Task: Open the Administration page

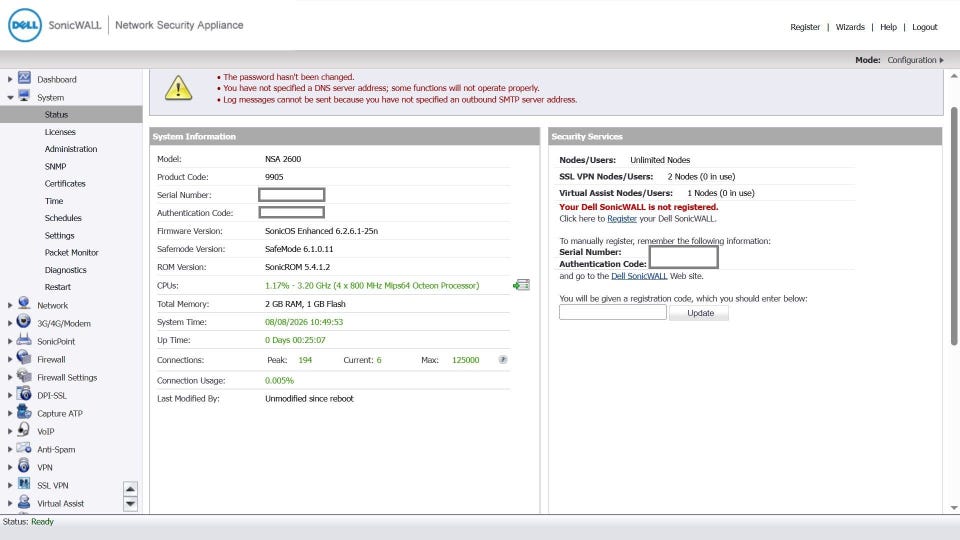Action: (x=71, y=149)
